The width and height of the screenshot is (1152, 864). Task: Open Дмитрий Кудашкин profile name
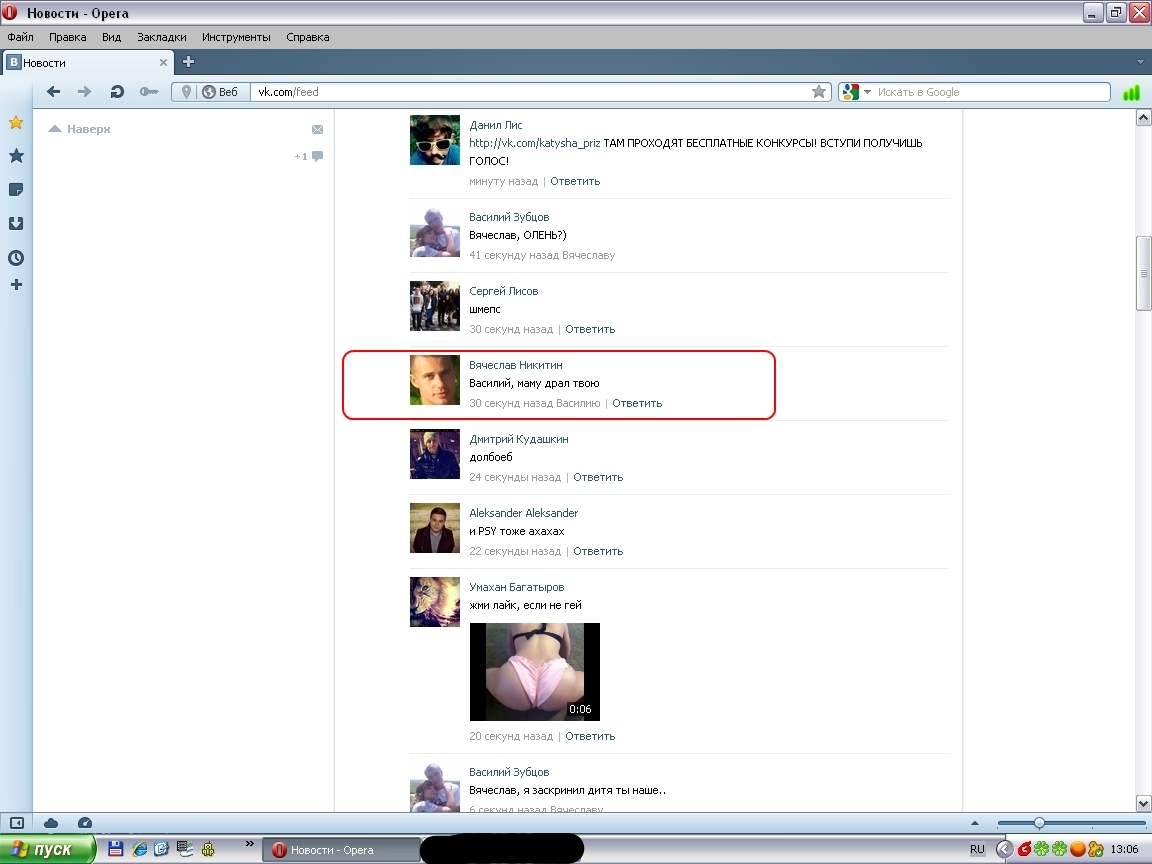pyautogui.click(x=519, y=439)
